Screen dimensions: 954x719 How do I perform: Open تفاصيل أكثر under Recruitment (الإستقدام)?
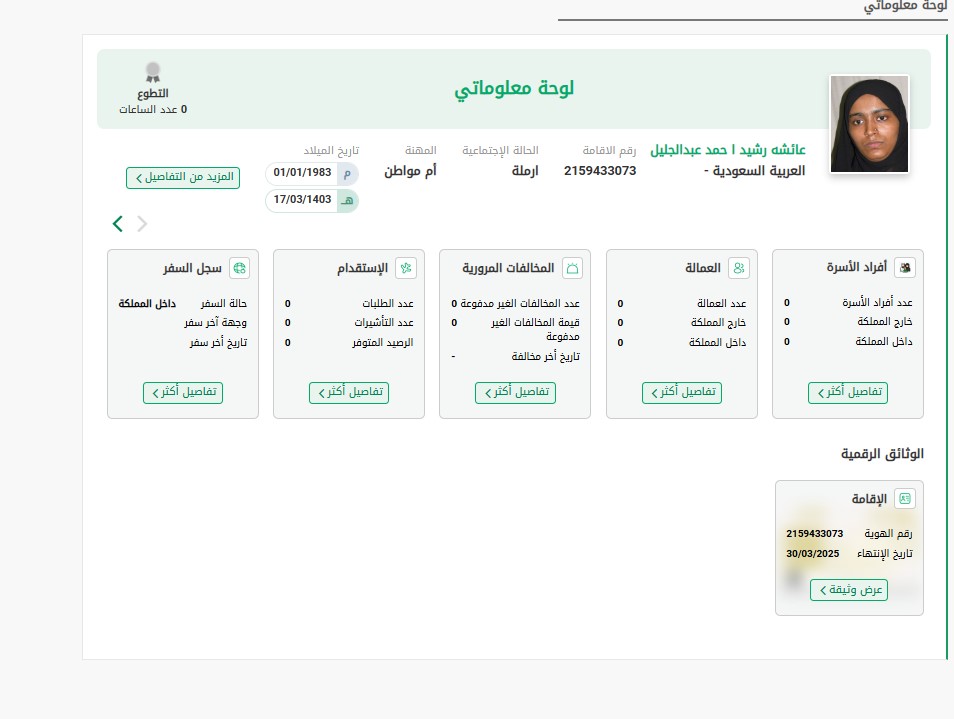coord(348,392)
